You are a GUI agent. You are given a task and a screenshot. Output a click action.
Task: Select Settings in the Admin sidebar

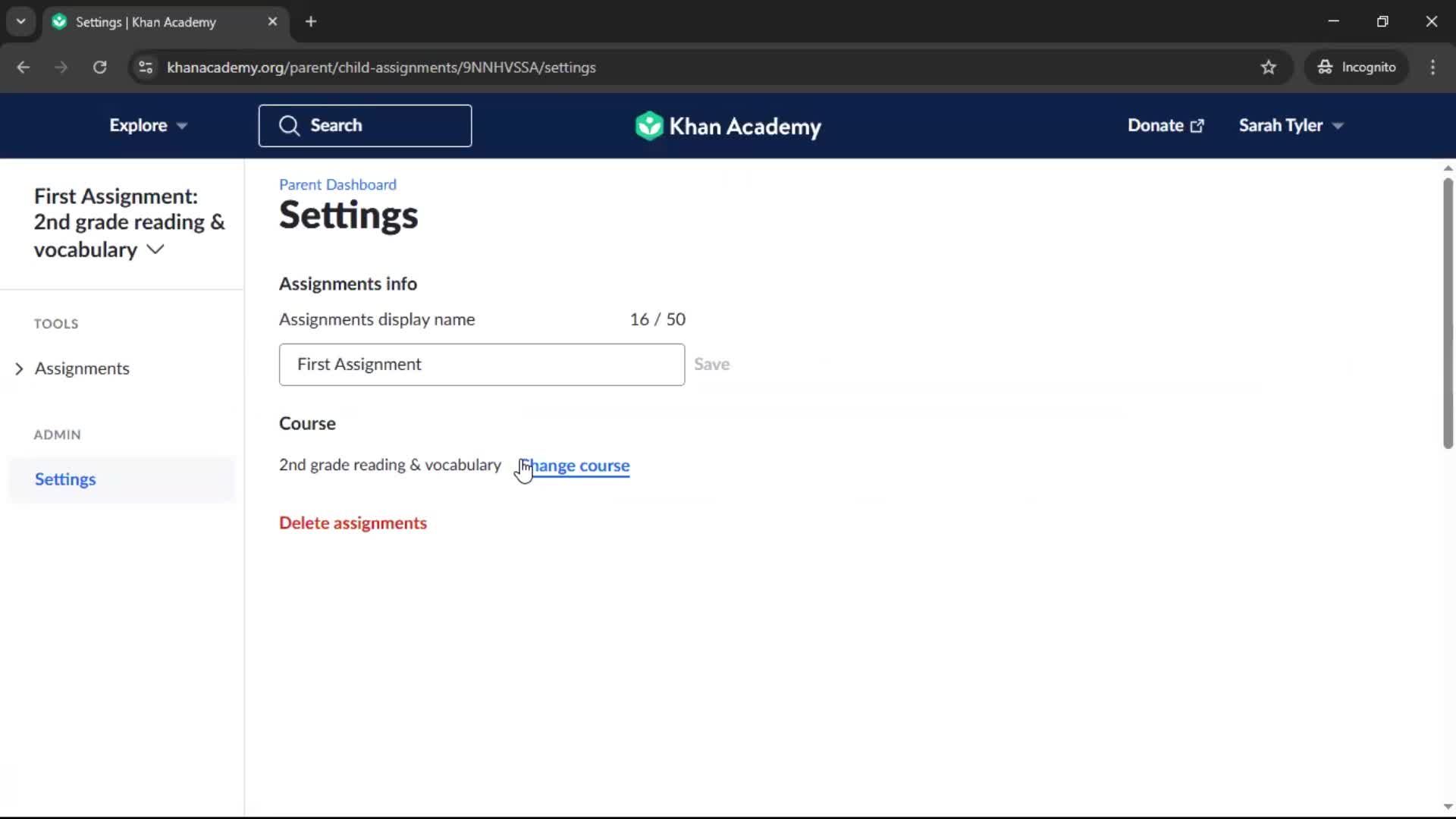121,479
